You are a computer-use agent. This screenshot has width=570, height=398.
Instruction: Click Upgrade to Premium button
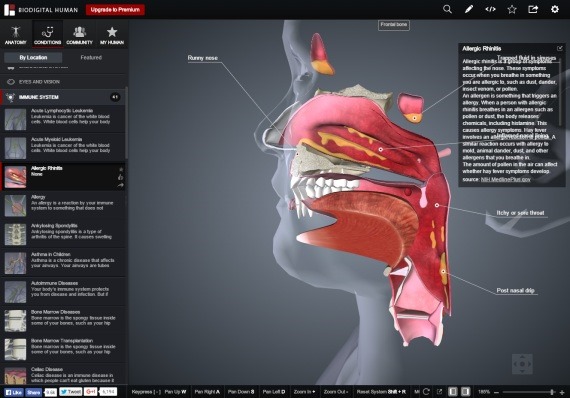click(115, 9)
